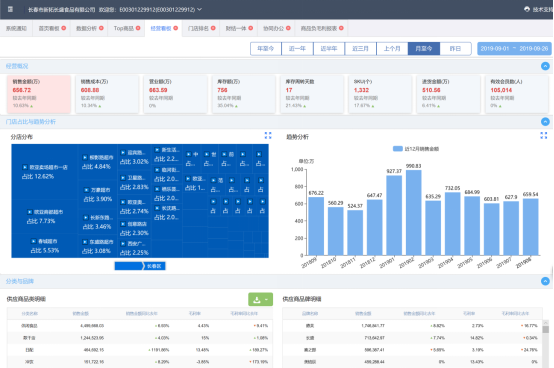554x368 pixels.
Task: Click the play icon on the 2.30% treemap tile
Action: point(123,224)
